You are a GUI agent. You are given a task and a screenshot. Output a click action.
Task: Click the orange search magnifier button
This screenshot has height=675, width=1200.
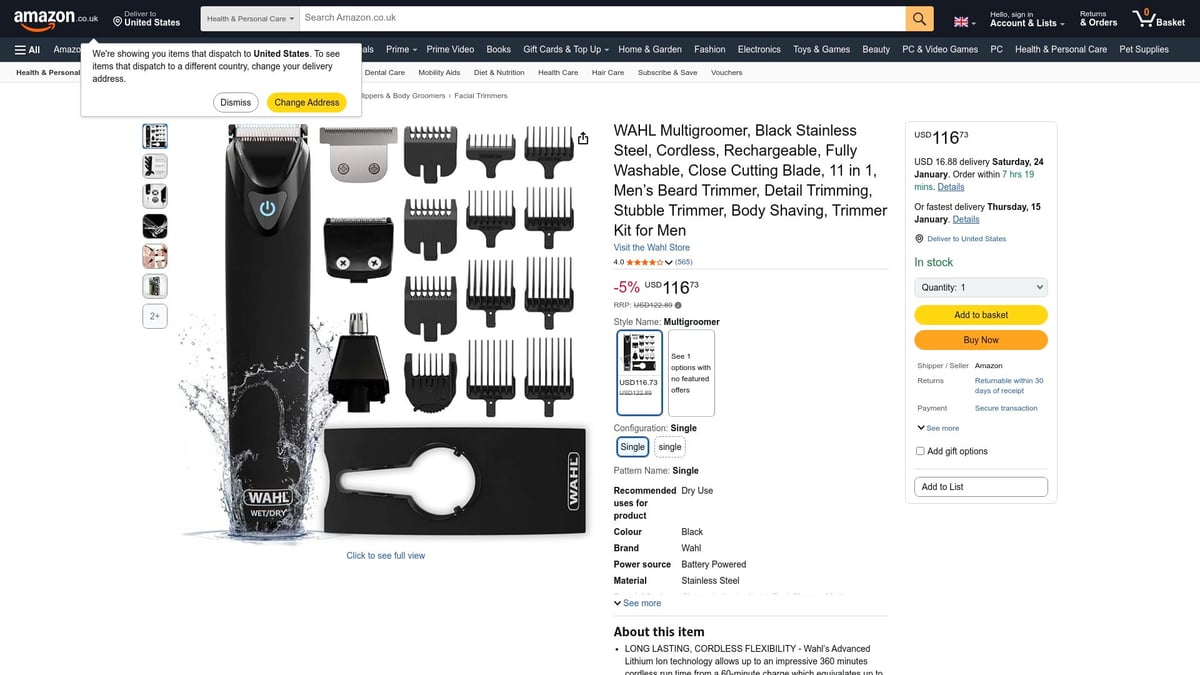pyautogui.click(x=919, y=18)
